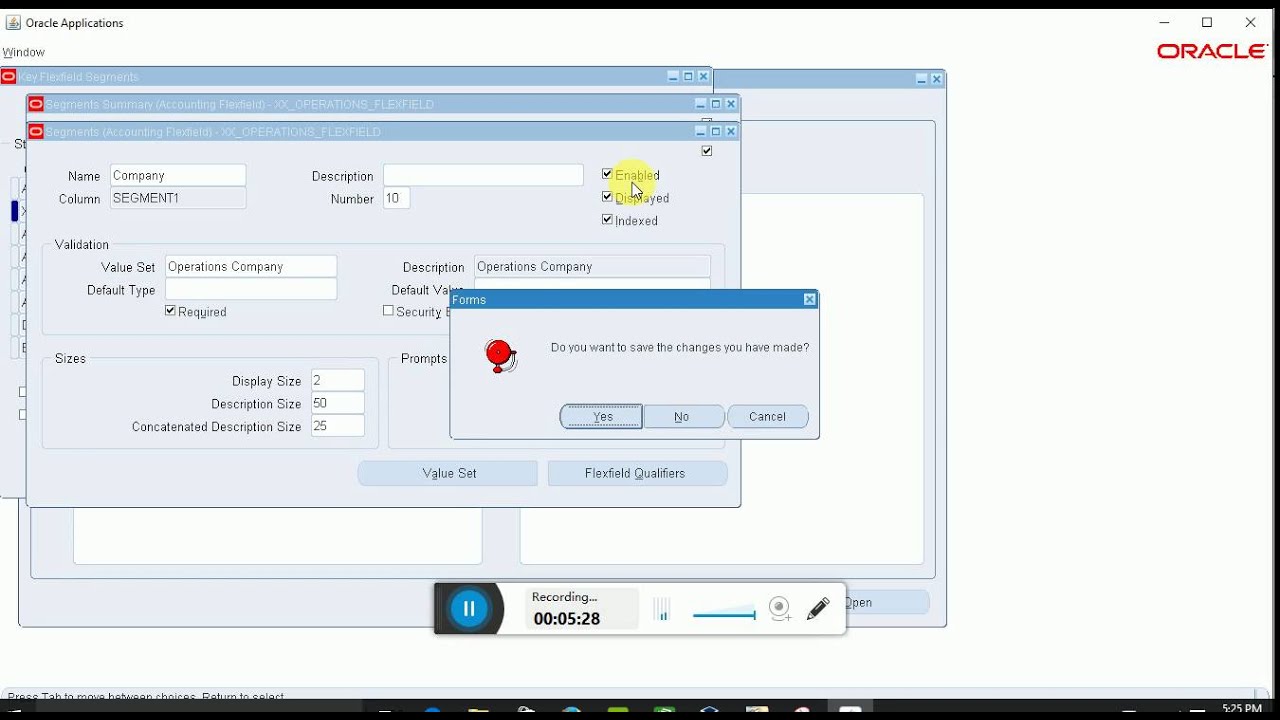Click the recorder audio level meter
This screenshot has width=1280, height=720.
(x=662, y=610)
